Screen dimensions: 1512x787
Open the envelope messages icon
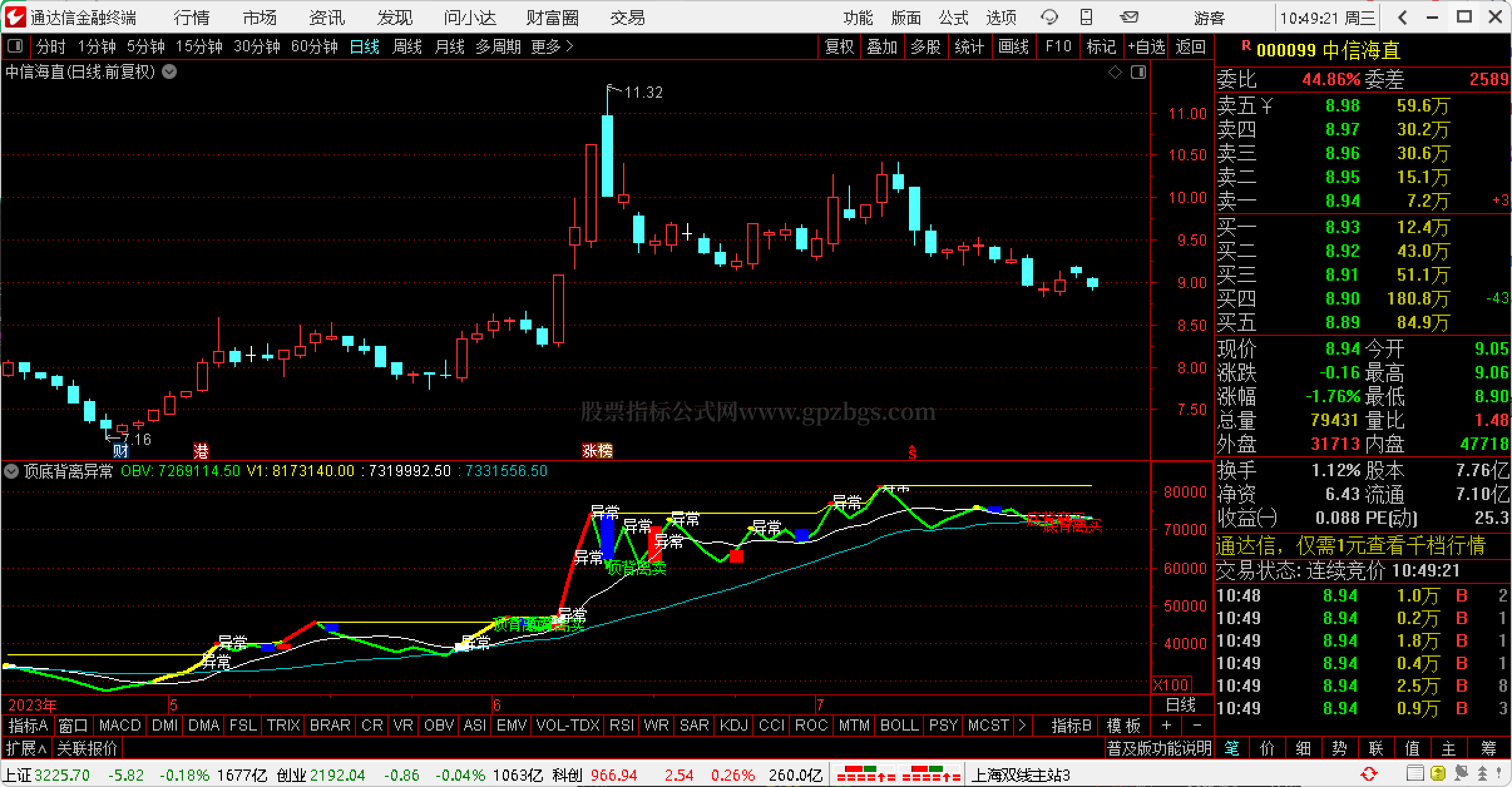tap(1129, 18)
